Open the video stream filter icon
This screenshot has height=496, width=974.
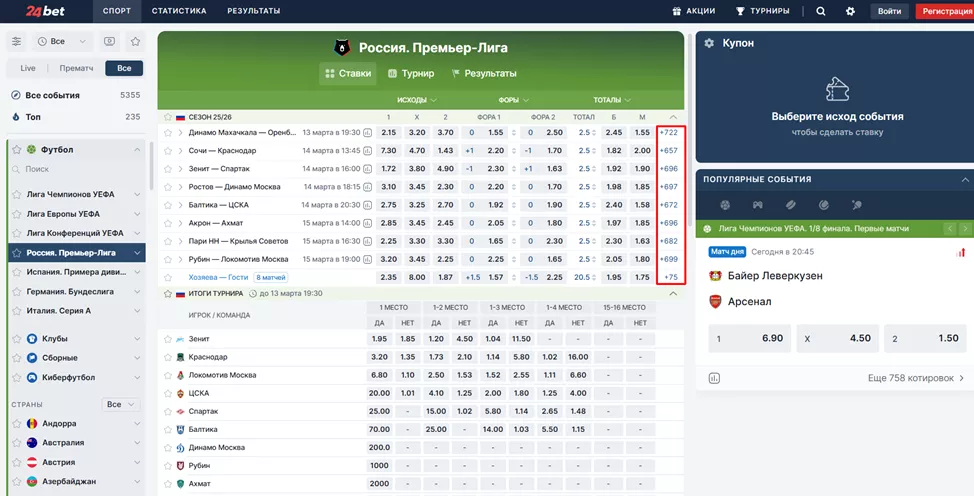109,41
